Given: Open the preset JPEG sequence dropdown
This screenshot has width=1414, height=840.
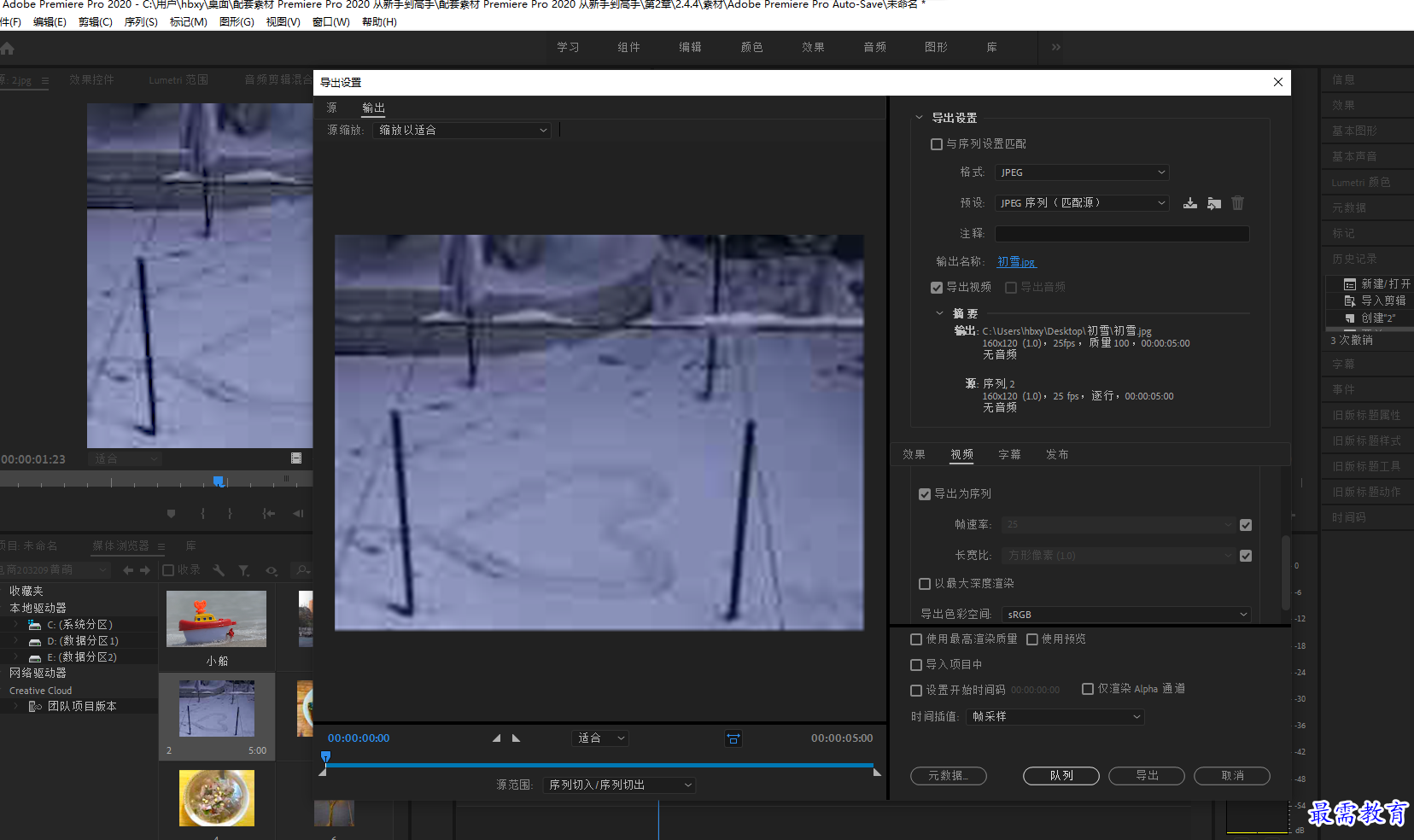Looking at the screenshot, I should pos(1082,203).
